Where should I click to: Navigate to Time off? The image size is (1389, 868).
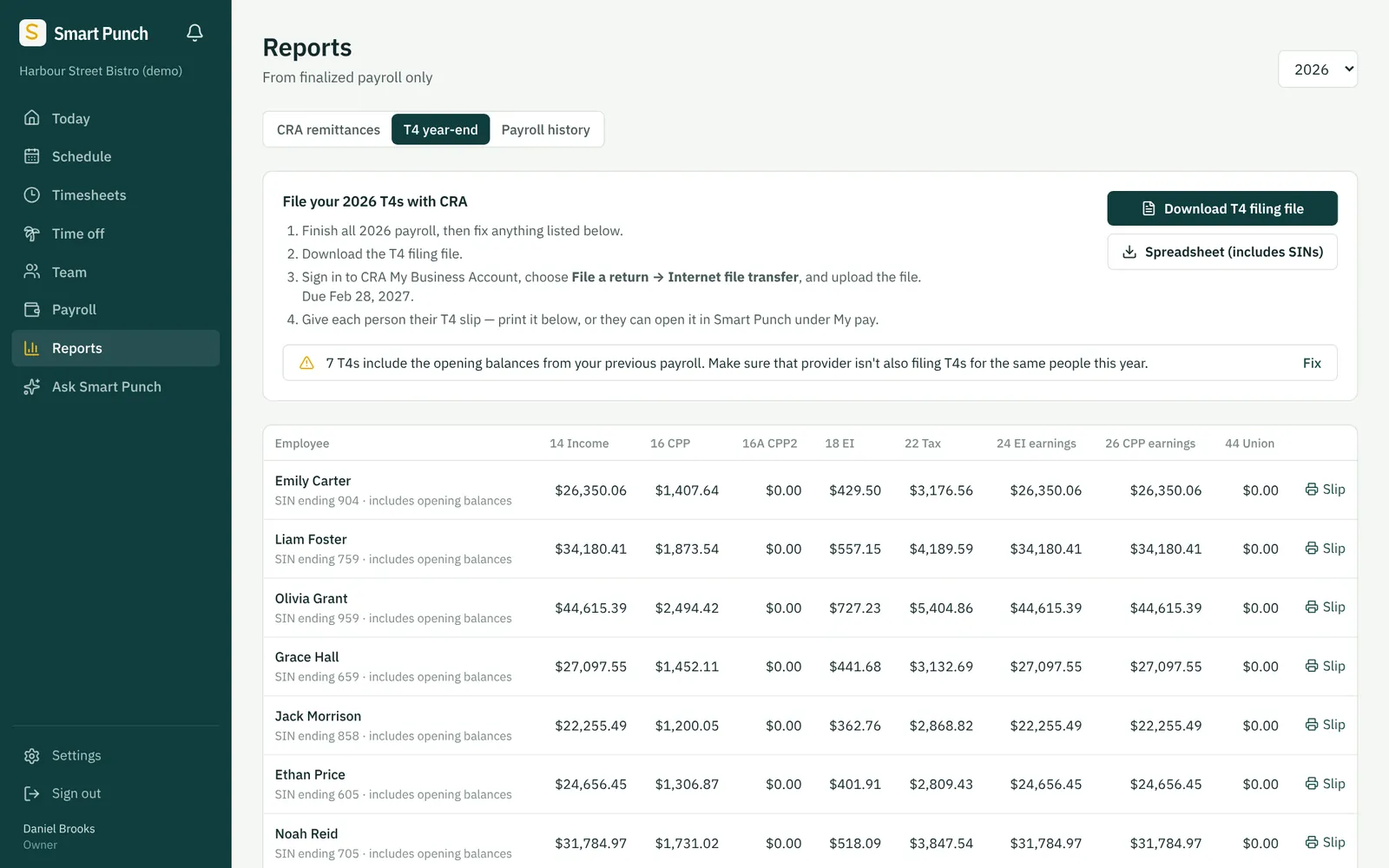coord(115,233)
